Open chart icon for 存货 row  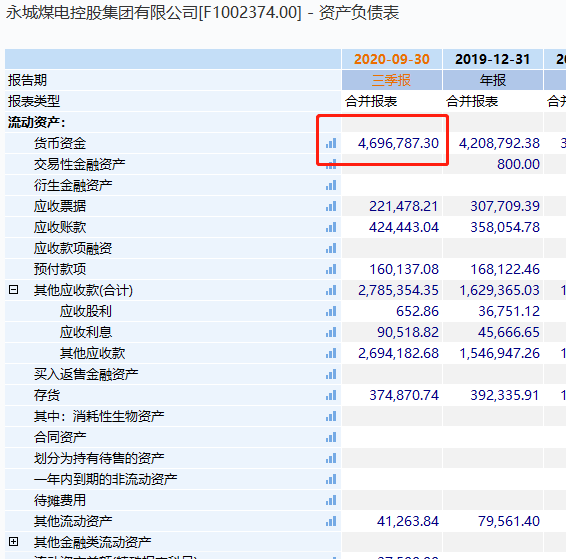point(331,395)
